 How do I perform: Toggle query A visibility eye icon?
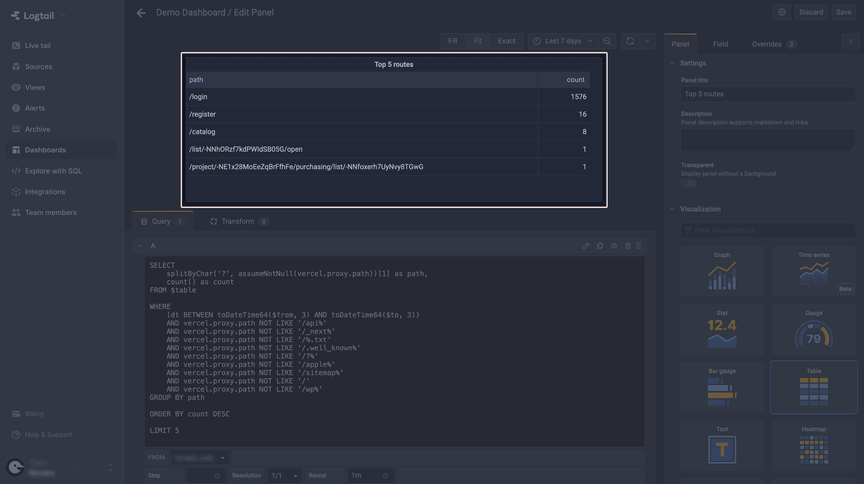point(614,246)
